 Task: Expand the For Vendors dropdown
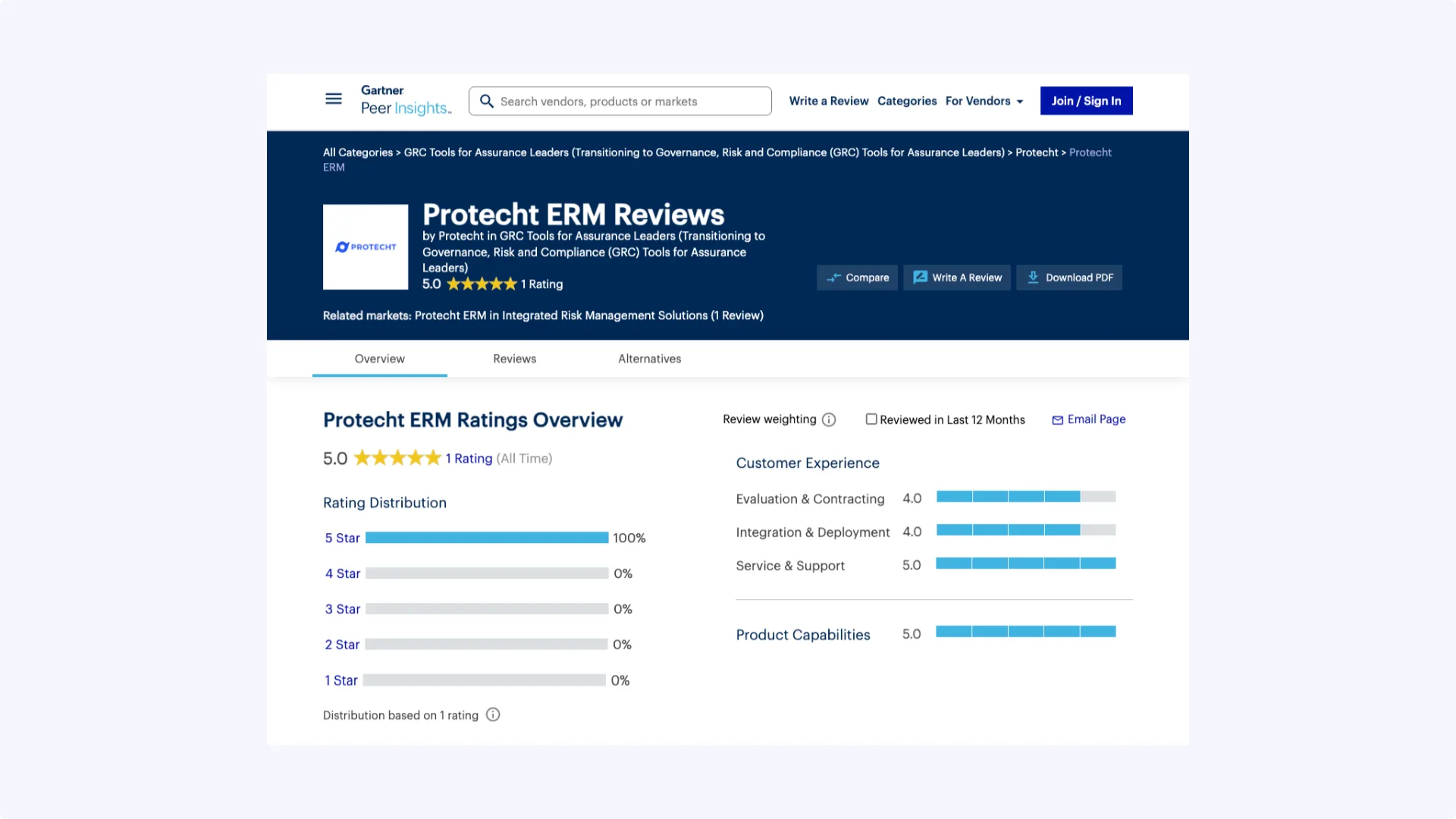click(x=984, y=101)
